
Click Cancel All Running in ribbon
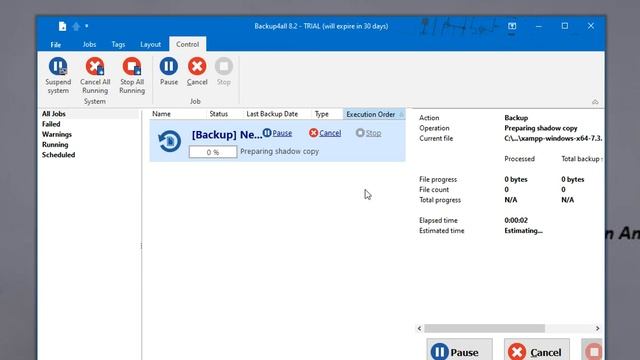click(x=95, y=76)
